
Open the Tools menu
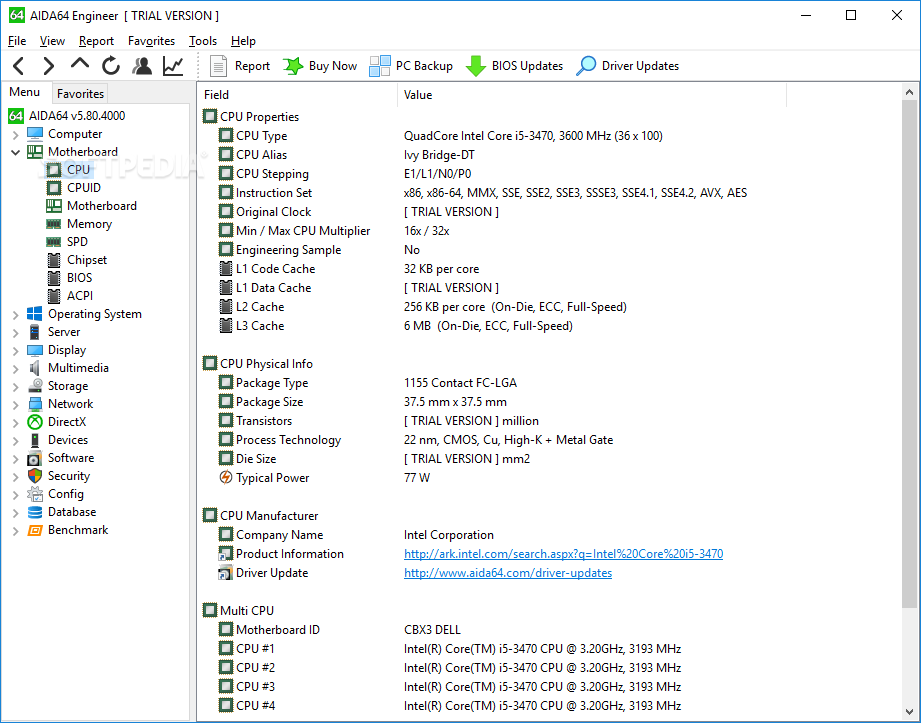(203, 41)
